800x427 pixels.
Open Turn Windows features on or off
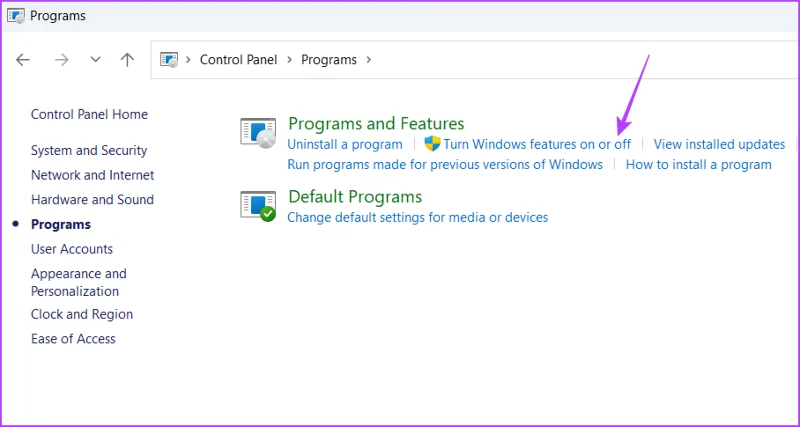coord(537,144)
